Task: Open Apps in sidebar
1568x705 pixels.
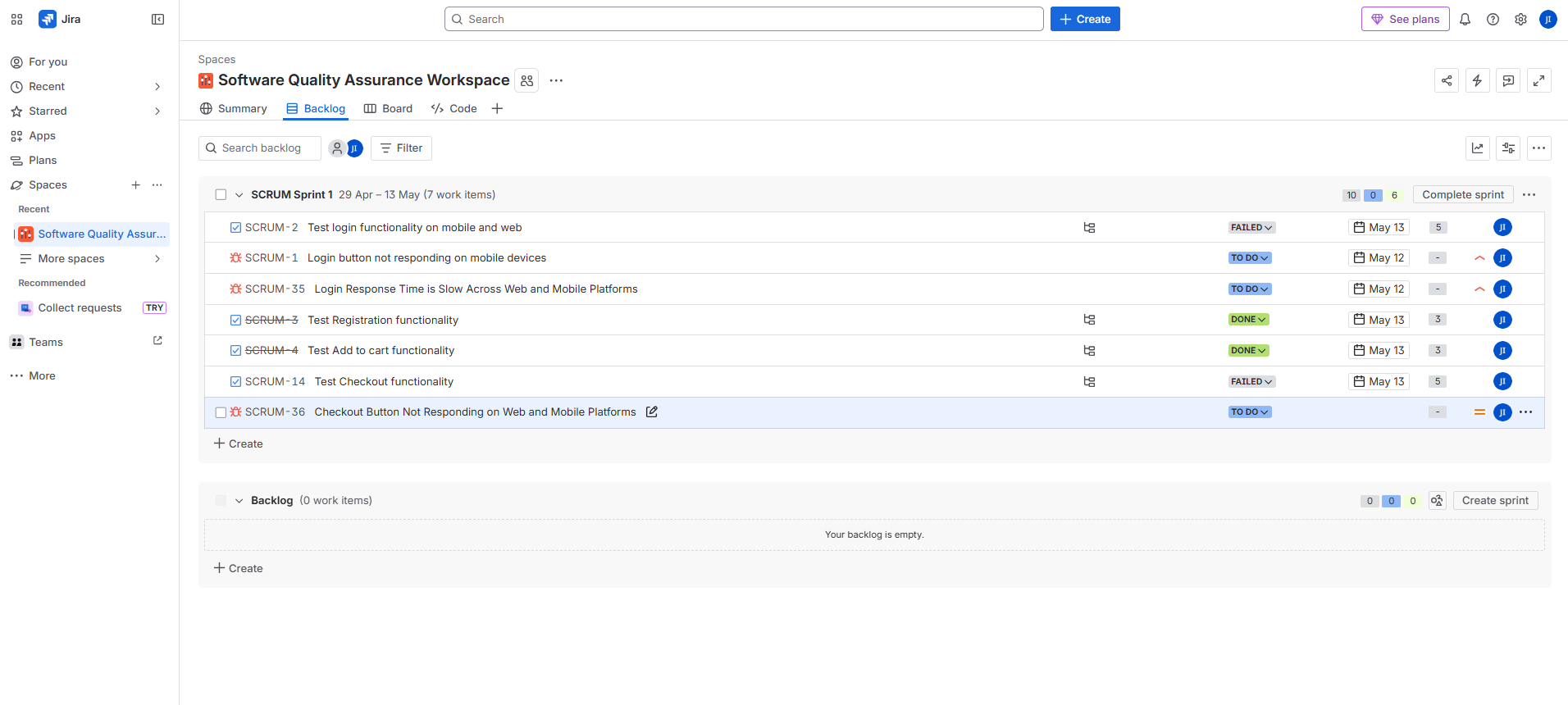Action: [89, 136]
